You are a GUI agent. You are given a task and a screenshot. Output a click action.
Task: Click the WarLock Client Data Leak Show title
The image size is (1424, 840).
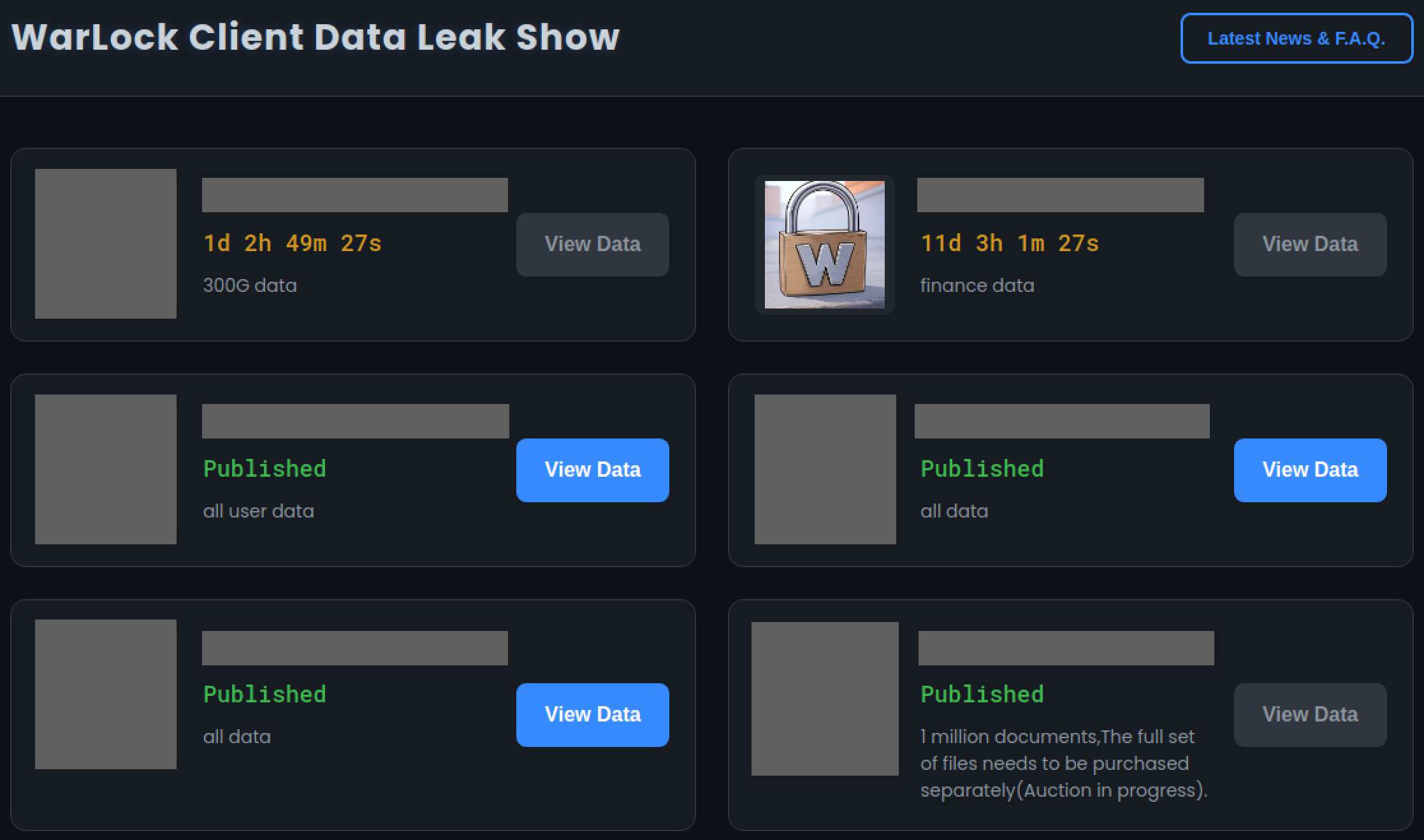click(316, 37)
